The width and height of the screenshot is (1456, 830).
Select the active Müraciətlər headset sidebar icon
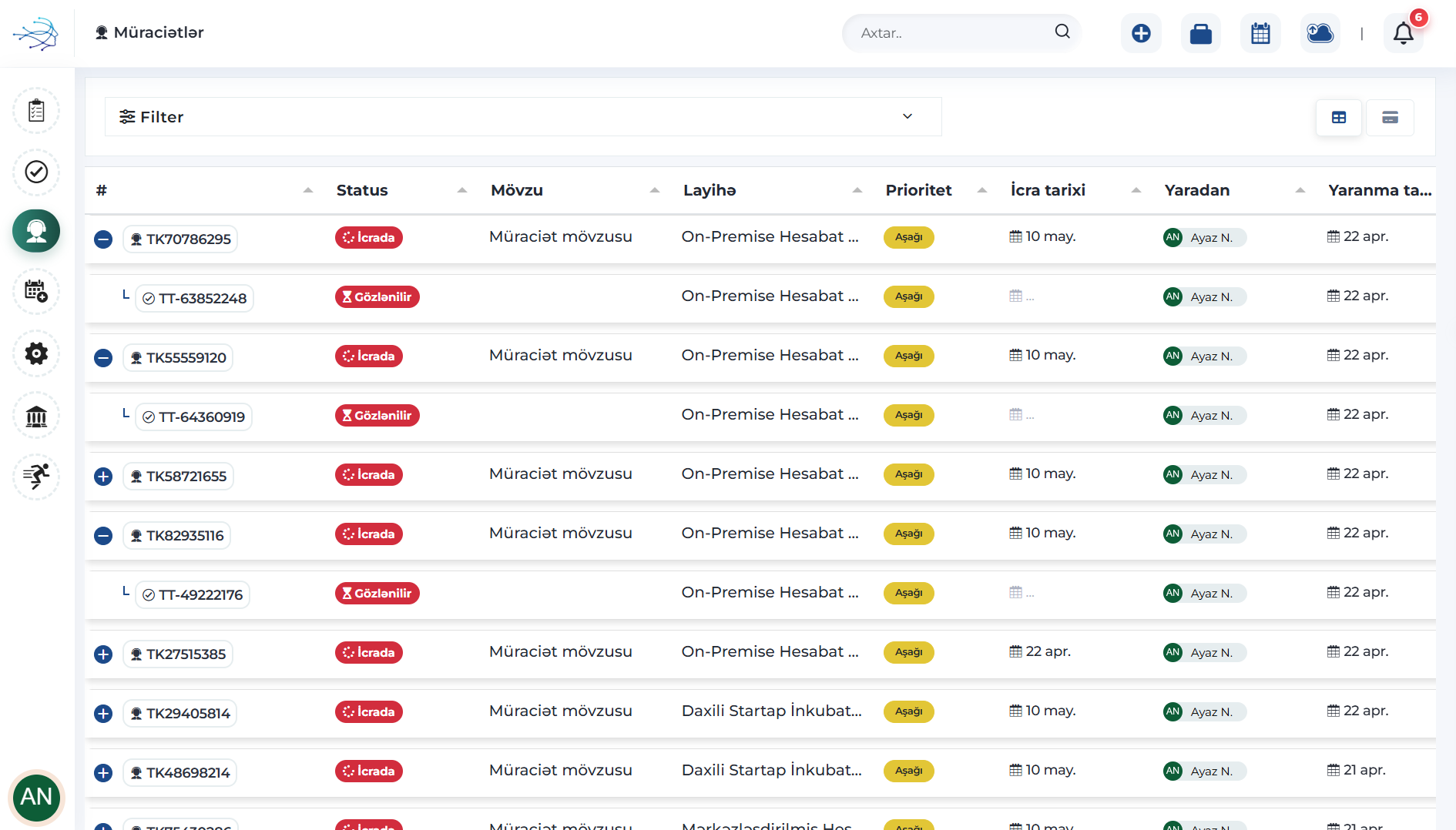pyautogui.click(x=36, y=231)
